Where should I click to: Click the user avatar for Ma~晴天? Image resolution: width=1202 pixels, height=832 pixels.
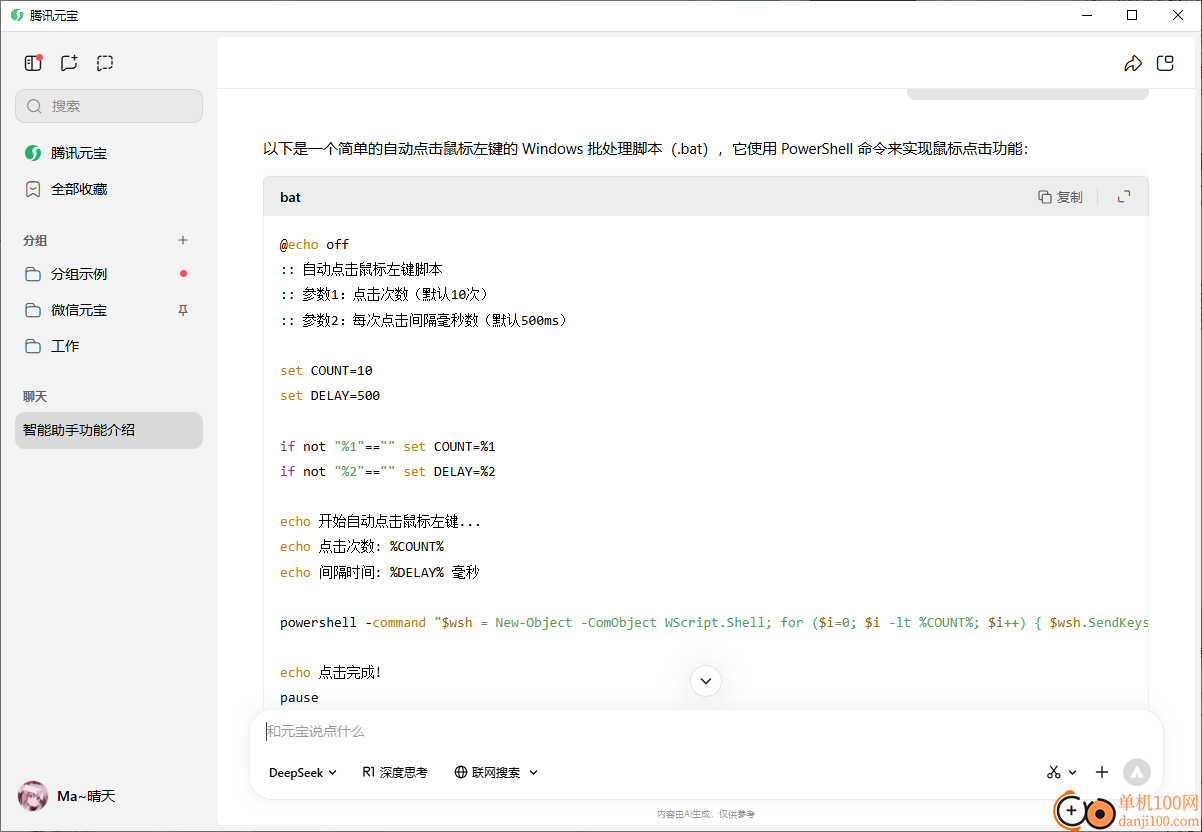(33, 796)
